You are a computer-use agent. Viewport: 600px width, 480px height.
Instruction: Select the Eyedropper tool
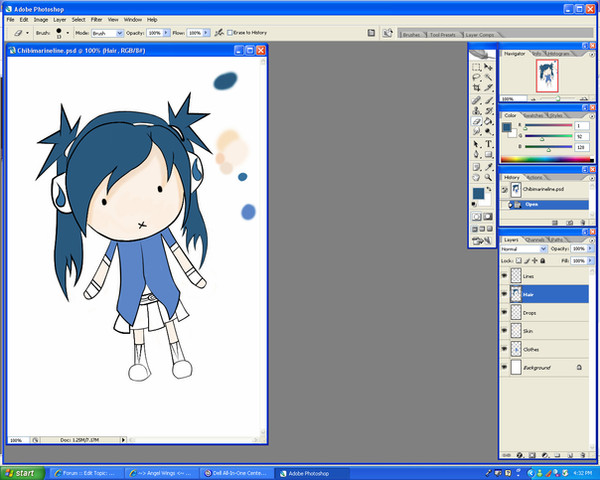[488, 167]
